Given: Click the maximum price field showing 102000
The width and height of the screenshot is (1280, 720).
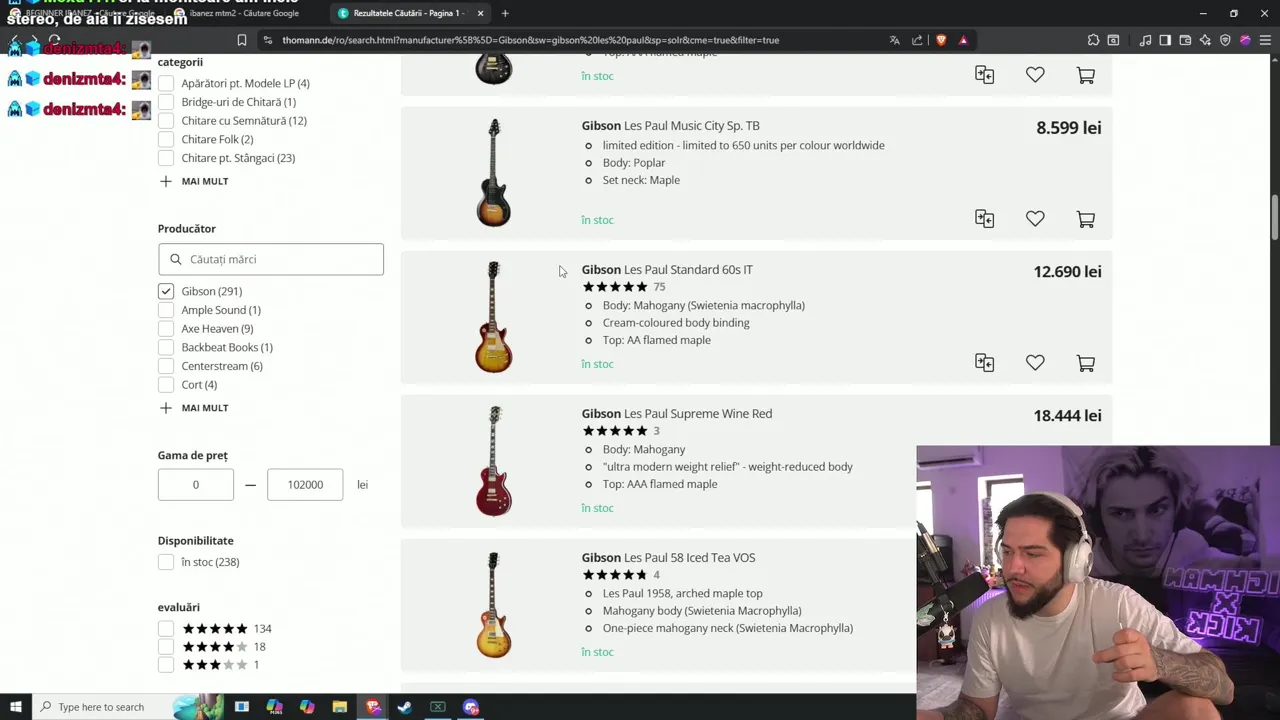Looking at the screenshot, I should pos(305,485).
